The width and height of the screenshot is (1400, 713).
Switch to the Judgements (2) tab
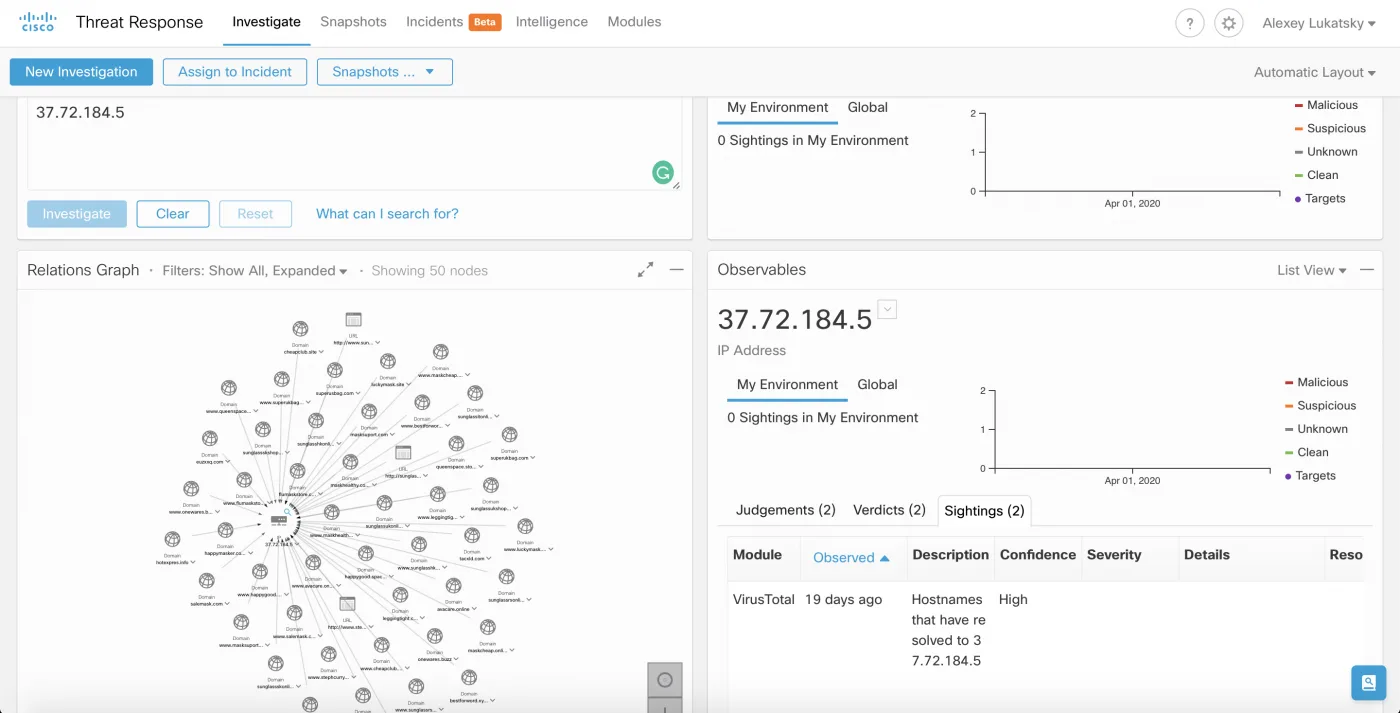click(x=786, y=510)
